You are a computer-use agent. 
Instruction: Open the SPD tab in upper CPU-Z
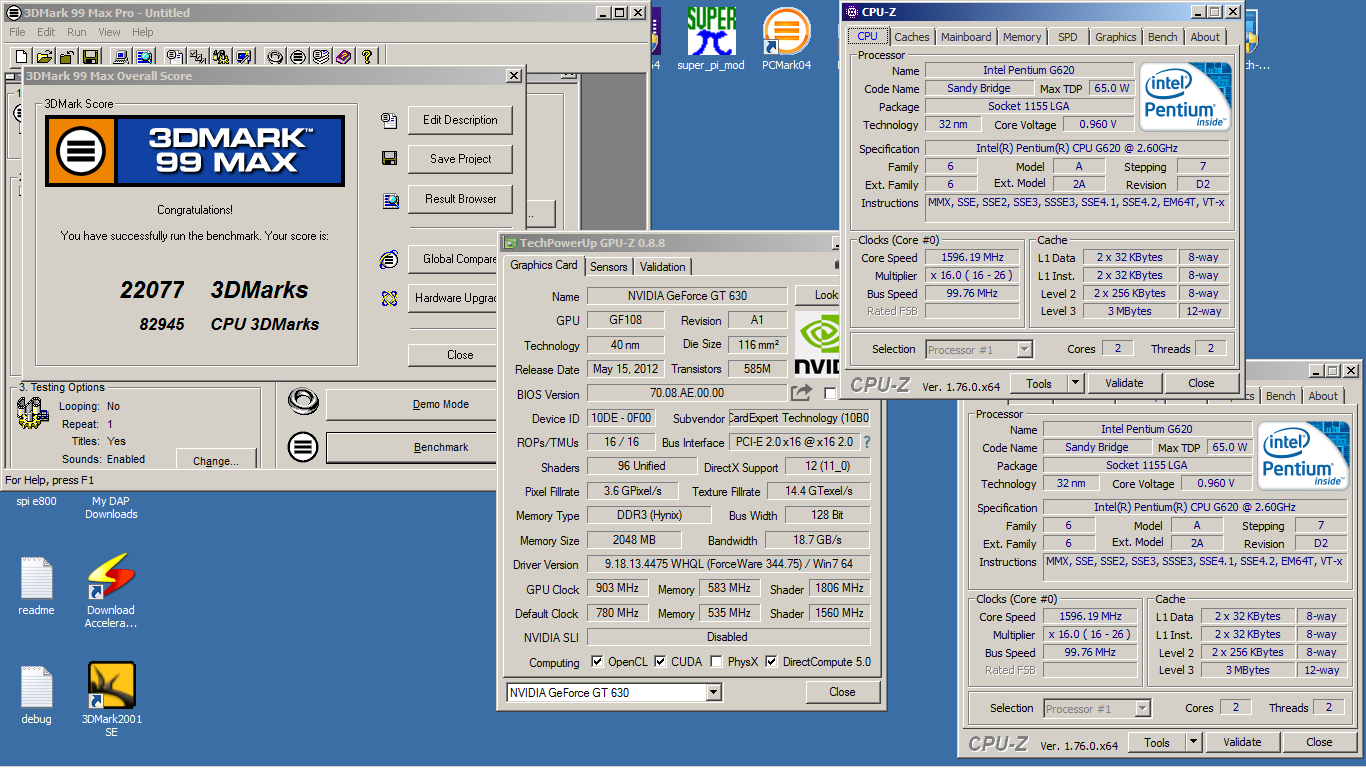tap(1068, 37)
